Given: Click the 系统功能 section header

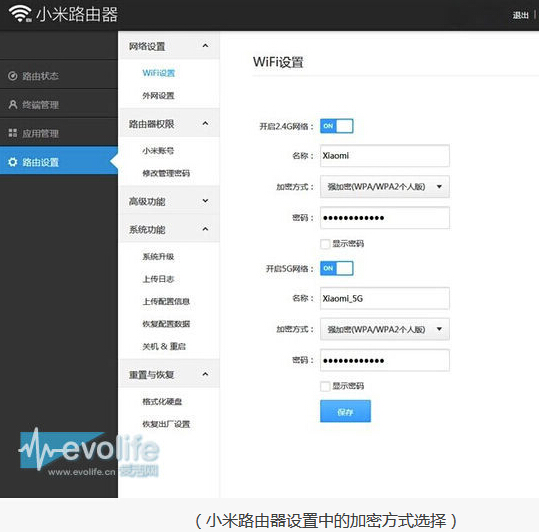Looking at the screenshot, I should [x=169, y=229].
